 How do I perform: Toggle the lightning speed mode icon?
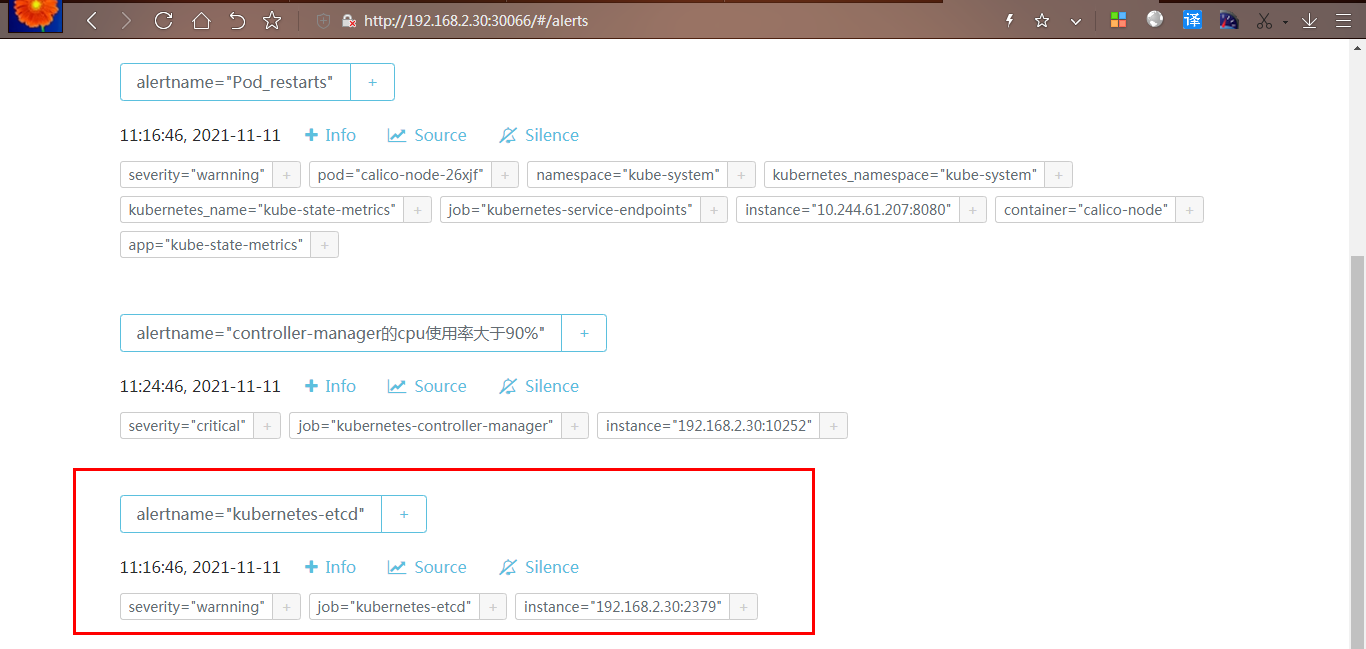click(x=1009, y=20)
